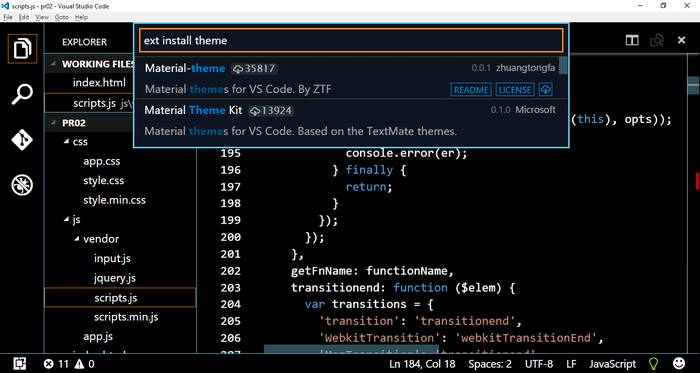Open index.html in working files

pos(99,83)
